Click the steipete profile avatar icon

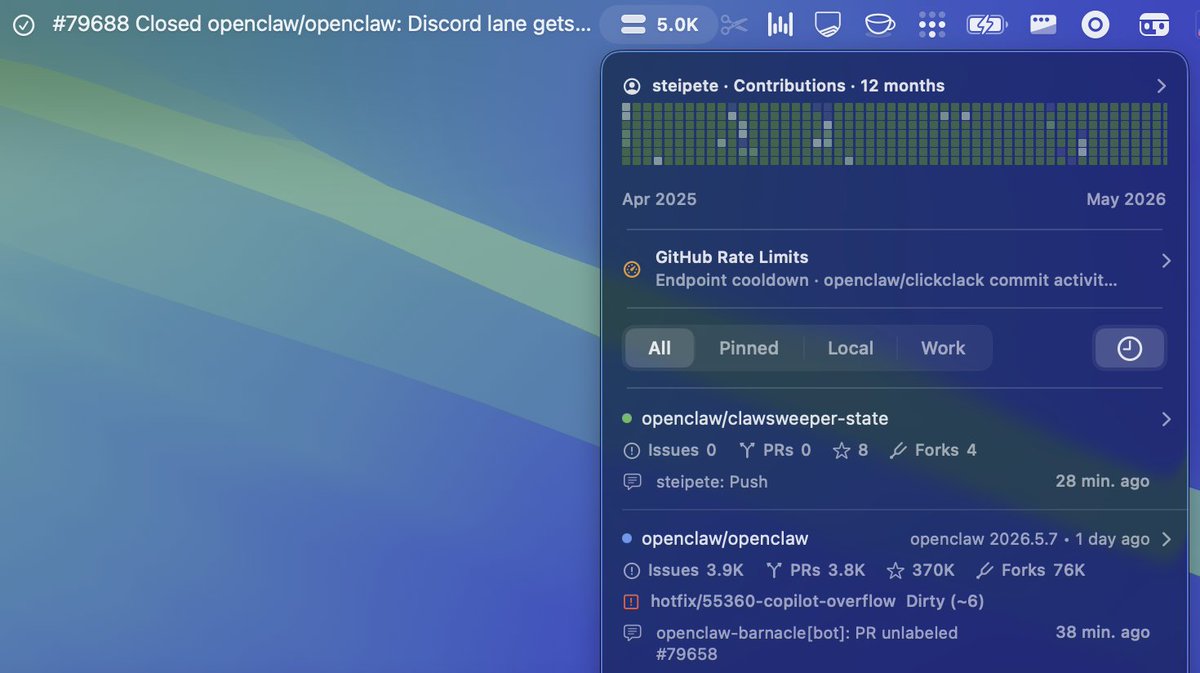[x=631, y=86]
